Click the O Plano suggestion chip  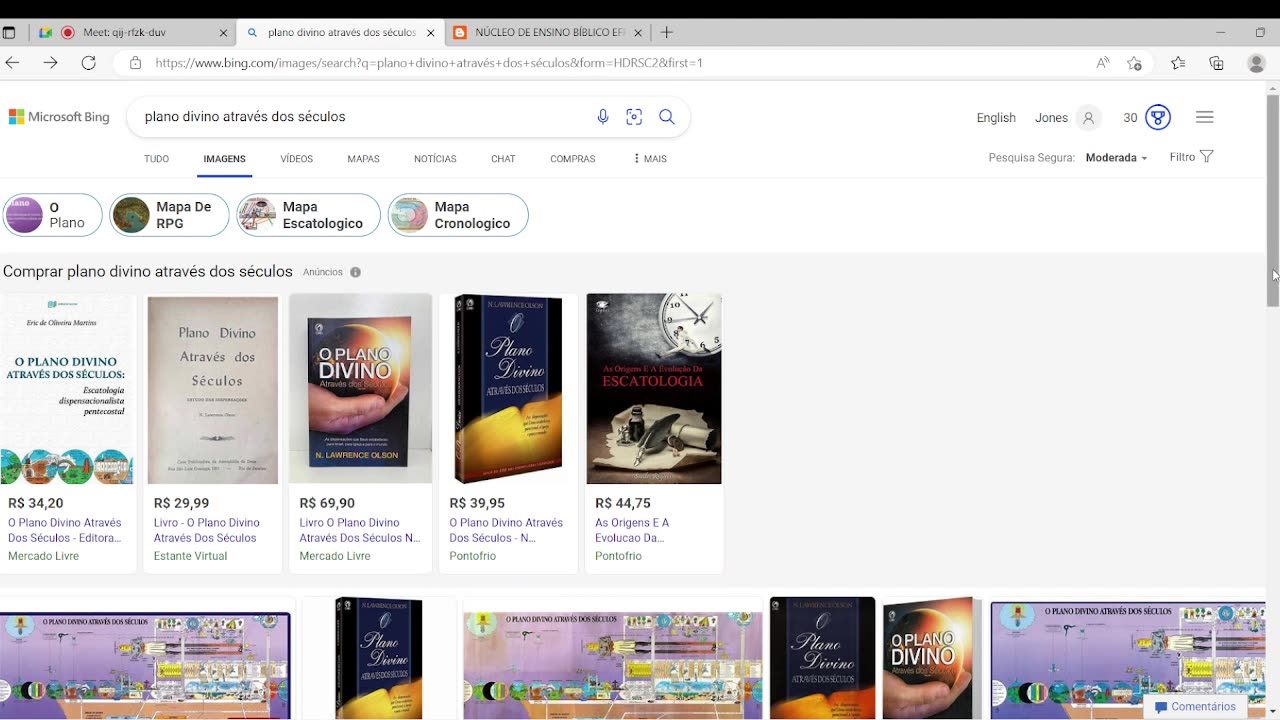52,215
